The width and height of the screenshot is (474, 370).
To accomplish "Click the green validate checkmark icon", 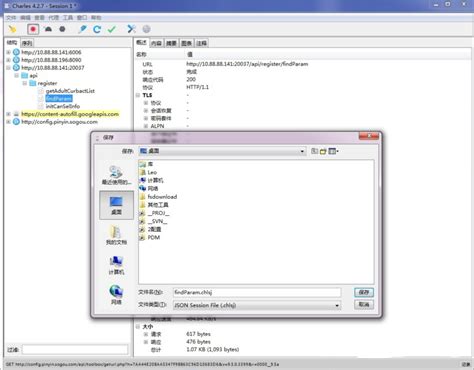I will (x=112, y=29).
